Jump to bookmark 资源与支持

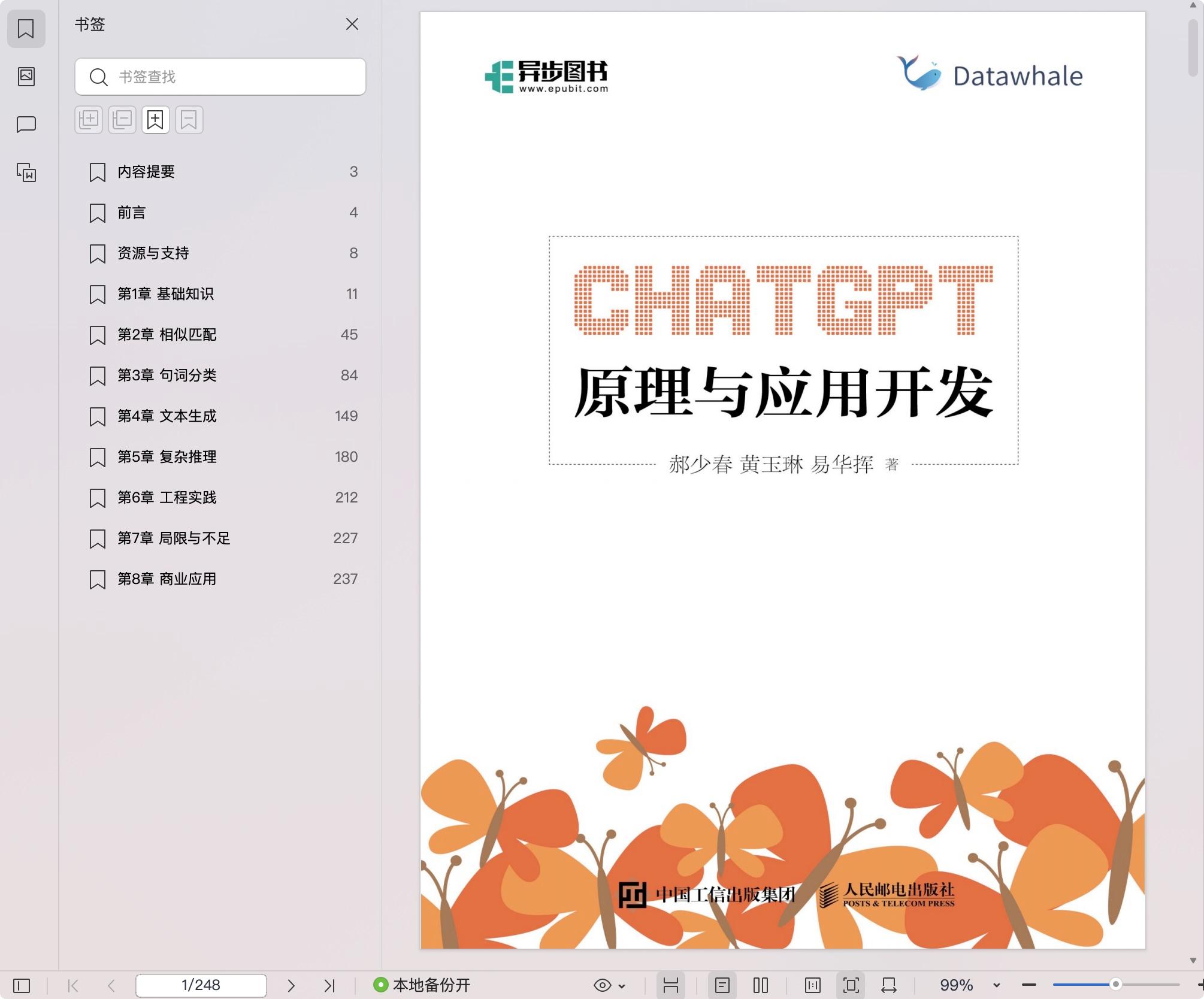pyautogui.click(x=220, y=253)
